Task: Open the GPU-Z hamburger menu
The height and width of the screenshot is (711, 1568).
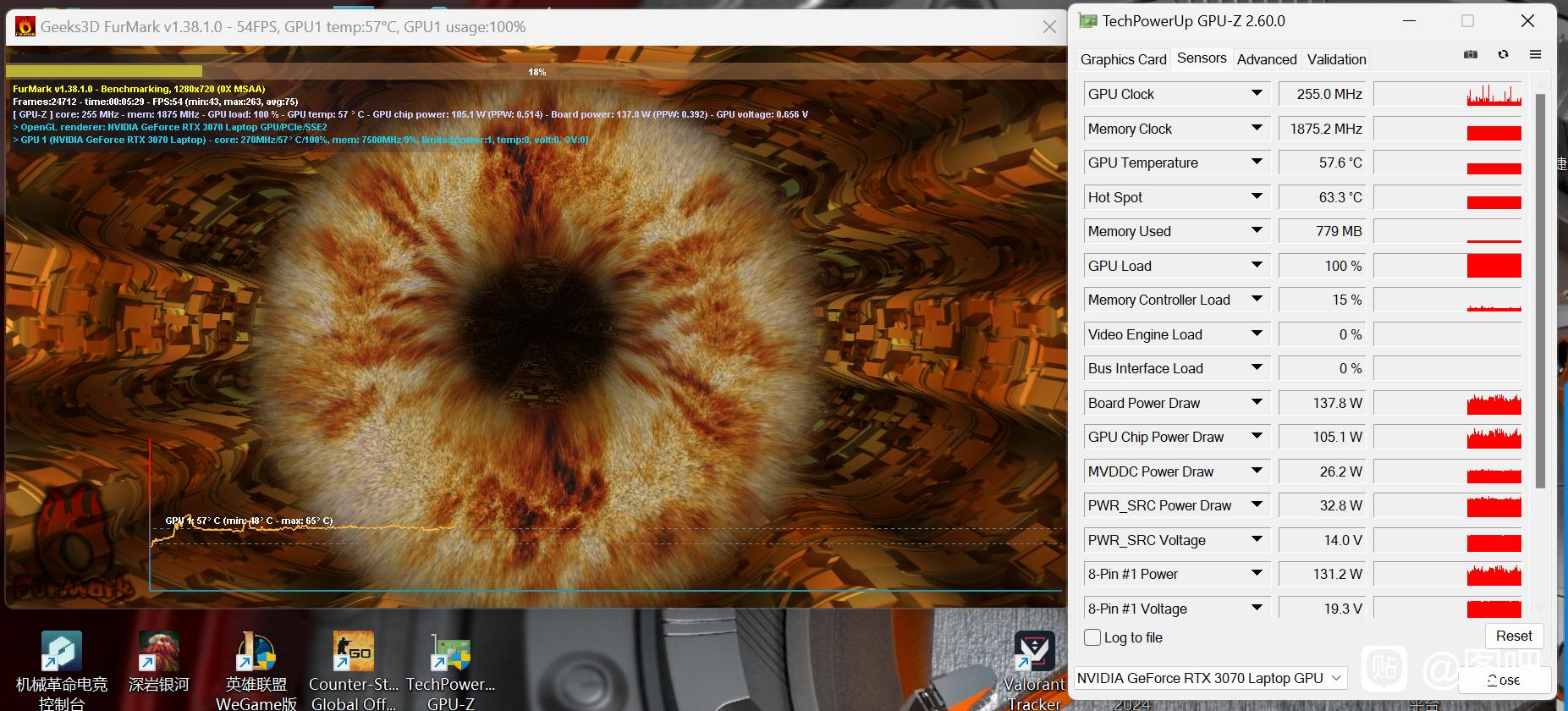Action: 1535,54
